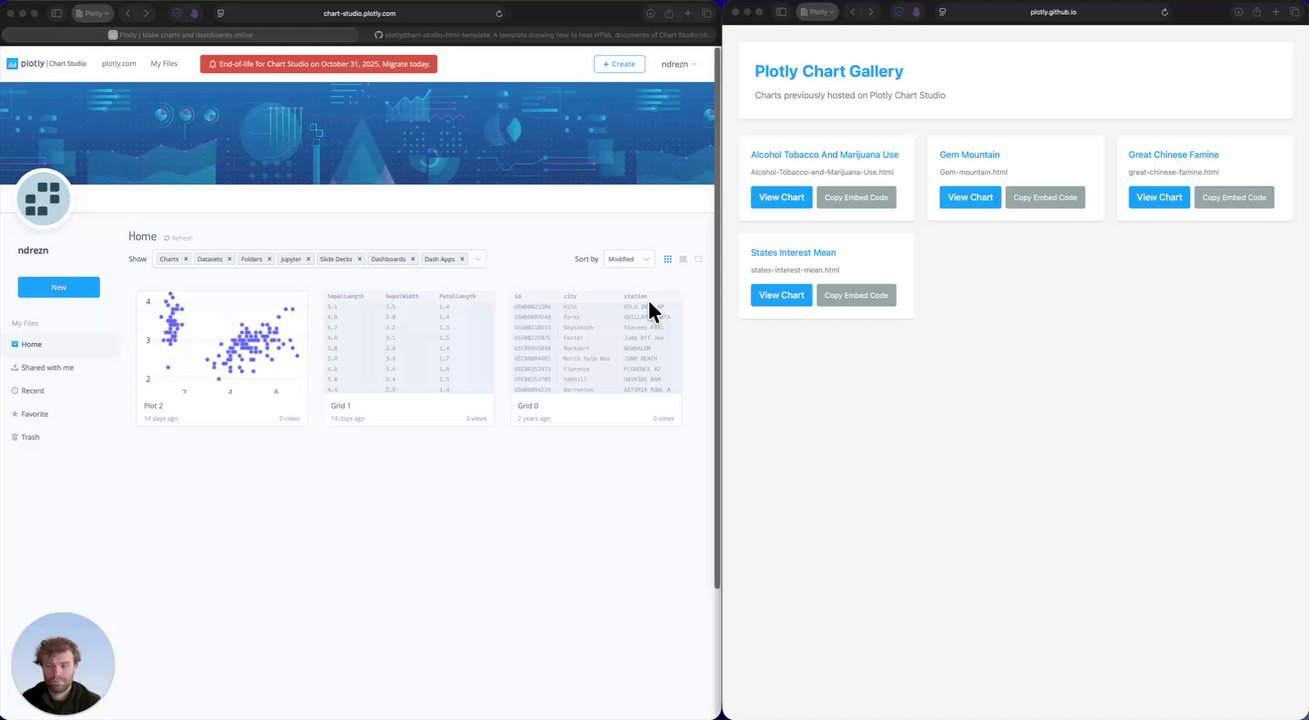Reload the chart-studio.plotly.com page

[499, 13]
